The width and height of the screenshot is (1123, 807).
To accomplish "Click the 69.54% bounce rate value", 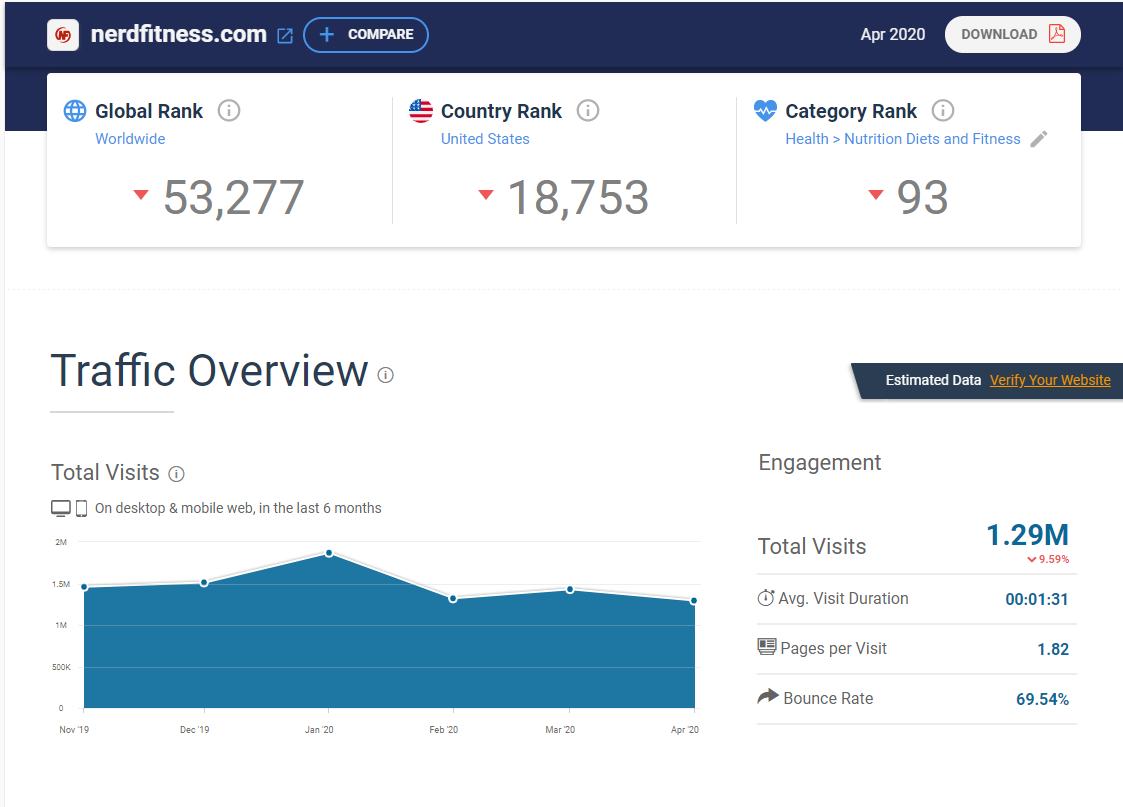I will 1042,700.
